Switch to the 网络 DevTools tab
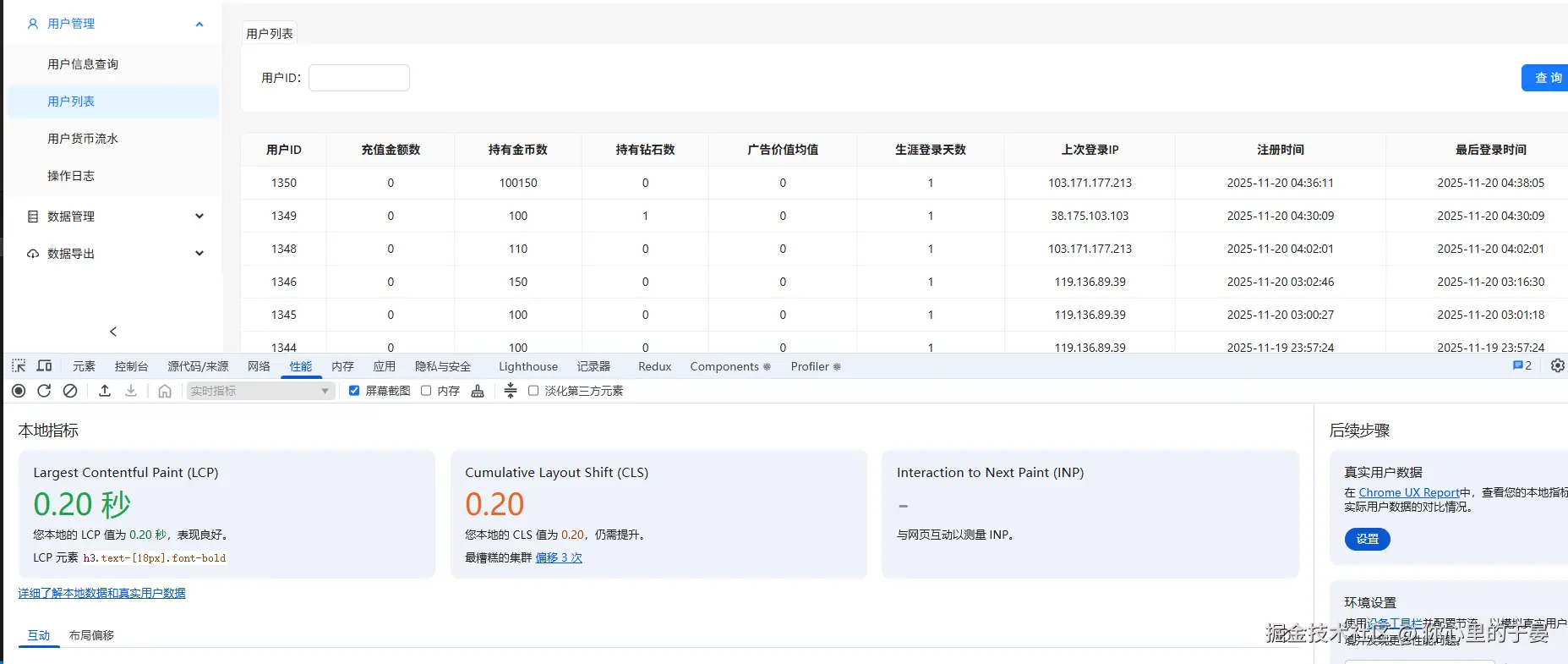This screenshot has height=664, width=1568. click(x=259, y=366)
